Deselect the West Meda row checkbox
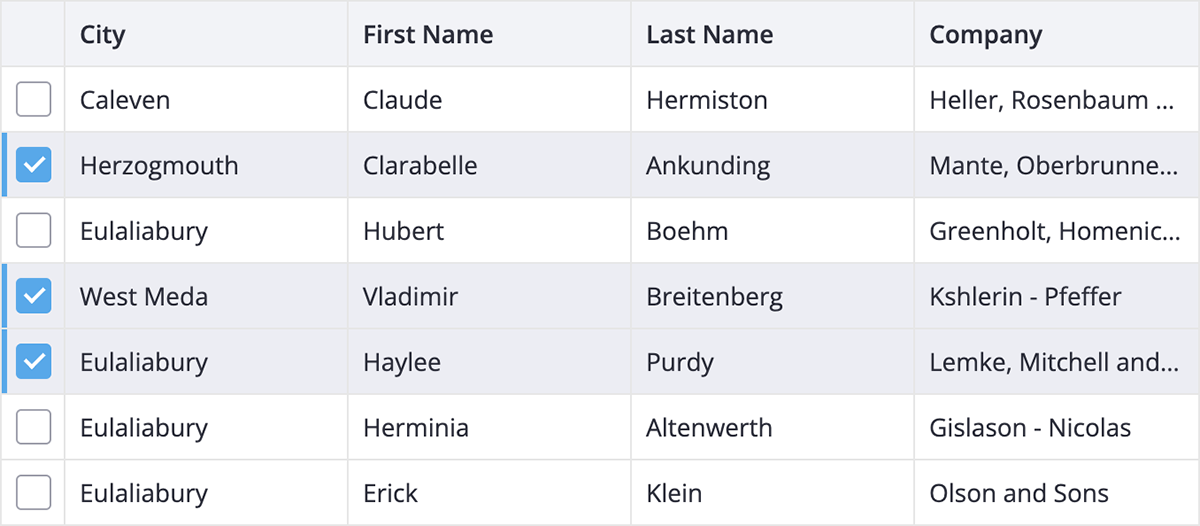The width and height of the screenshot is (1200, 526). pos(34,296)
